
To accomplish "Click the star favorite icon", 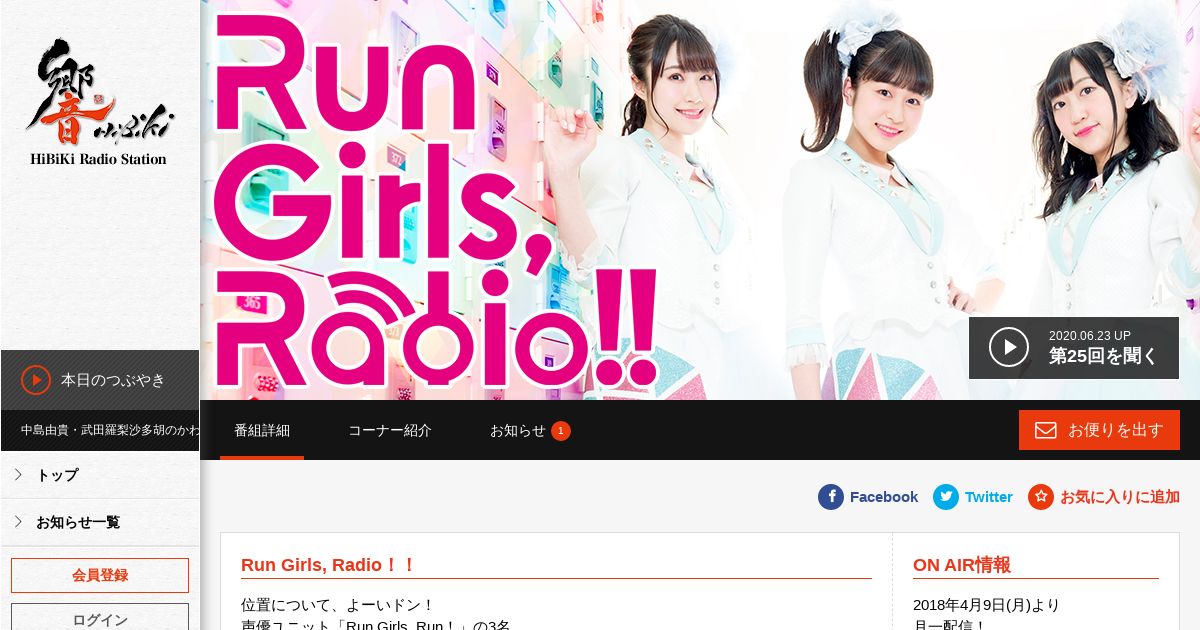I will 1041,497.
